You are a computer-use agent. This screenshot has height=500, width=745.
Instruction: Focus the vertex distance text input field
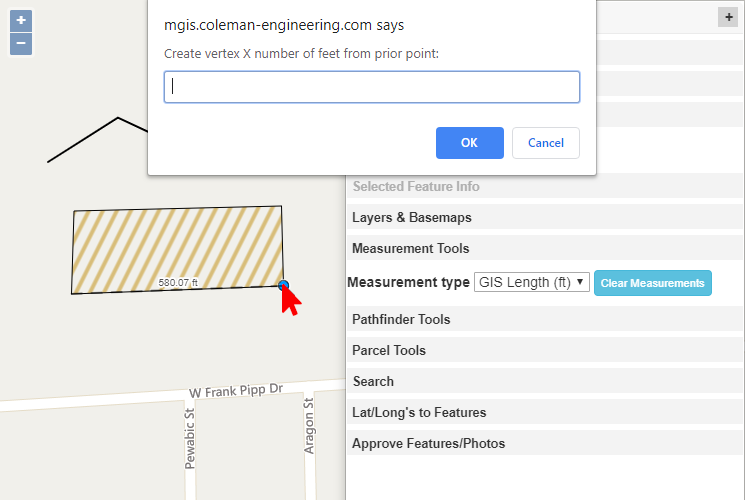click(372, 87)
